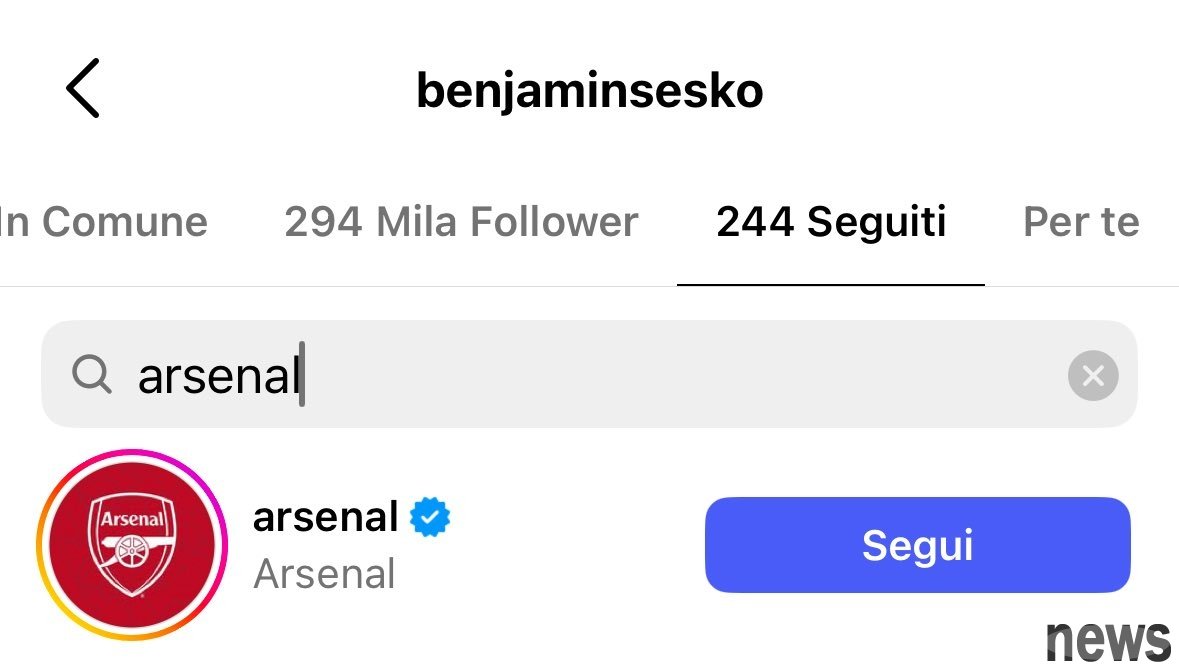Go to the Per te tab
Image resolution: width=1179 pixels, height=667 pixels.
click(x=1081, y=222)
